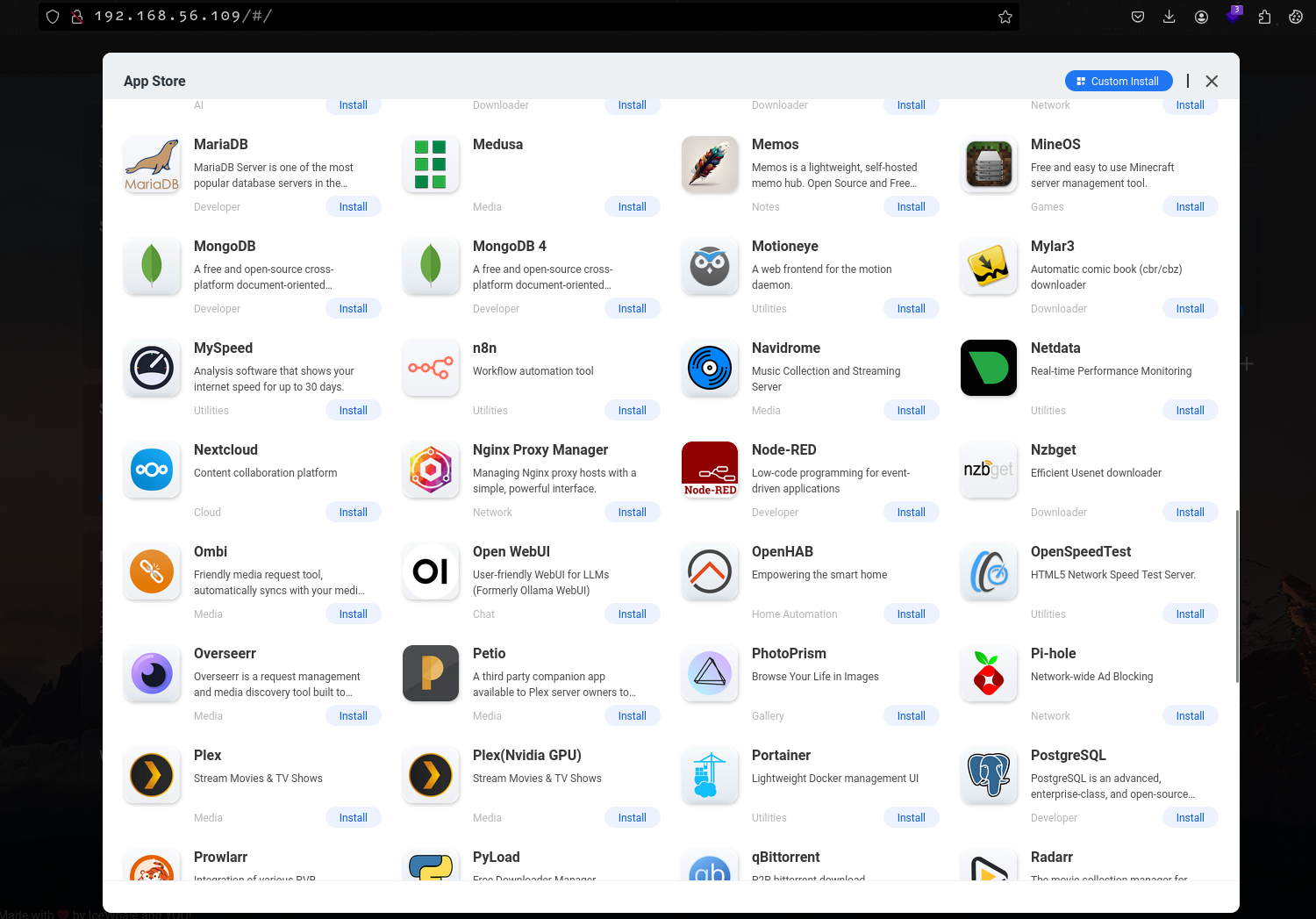This screenshot has width=1316, height=919.
Task: Click the MineOS server icon
Action: click(x=989, y=164)
